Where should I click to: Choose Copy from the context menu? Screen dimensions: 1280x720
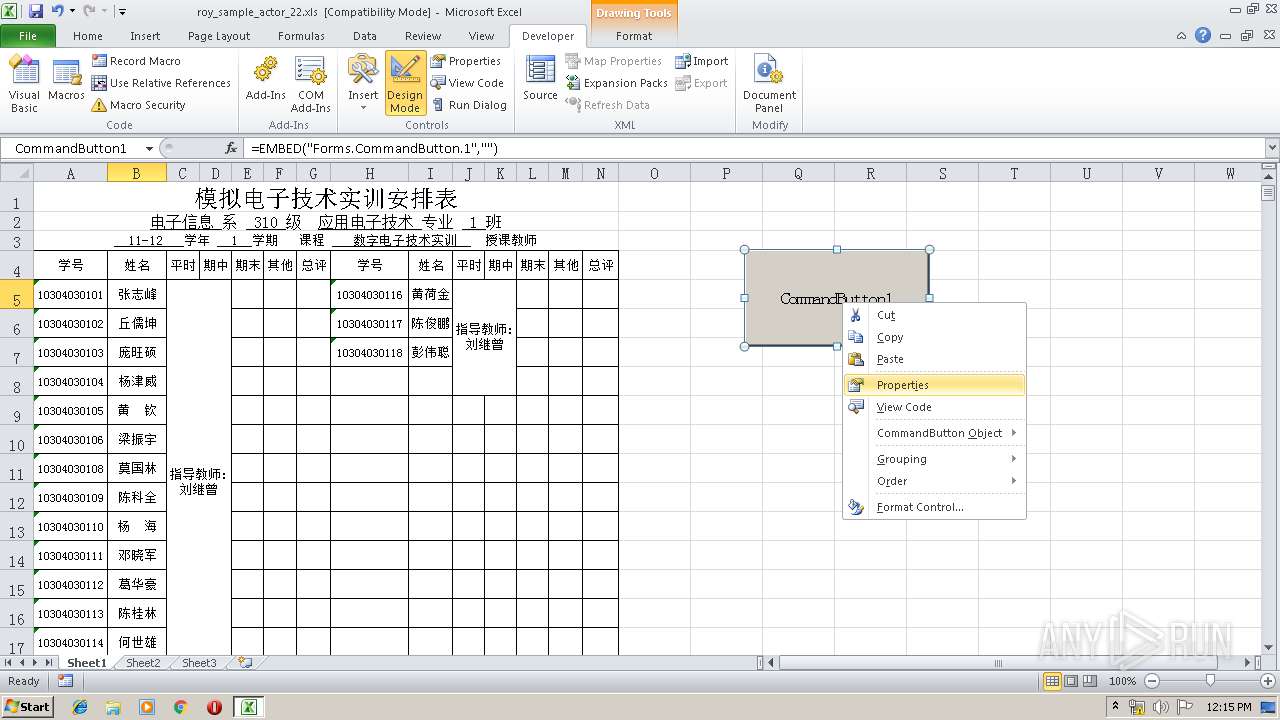point(935,337)
